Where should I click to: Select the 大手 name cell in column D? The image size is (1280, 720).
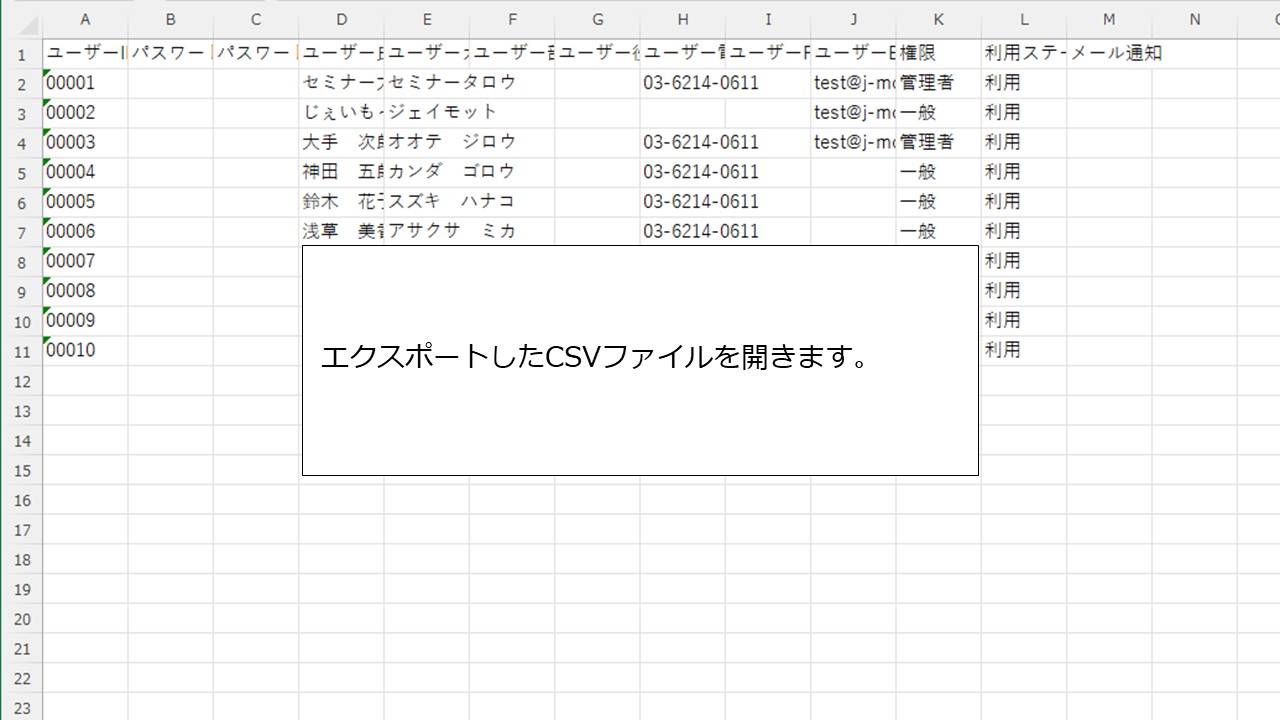pos(342,142)
